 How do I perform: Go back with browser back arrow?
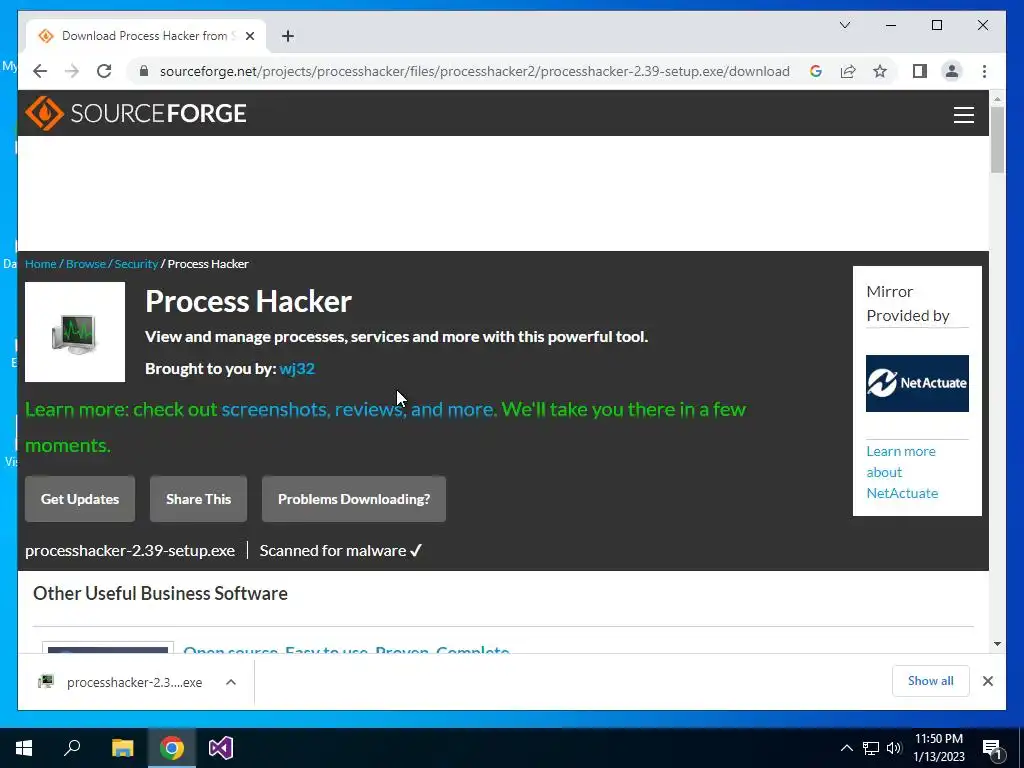(x=40, y=71)
